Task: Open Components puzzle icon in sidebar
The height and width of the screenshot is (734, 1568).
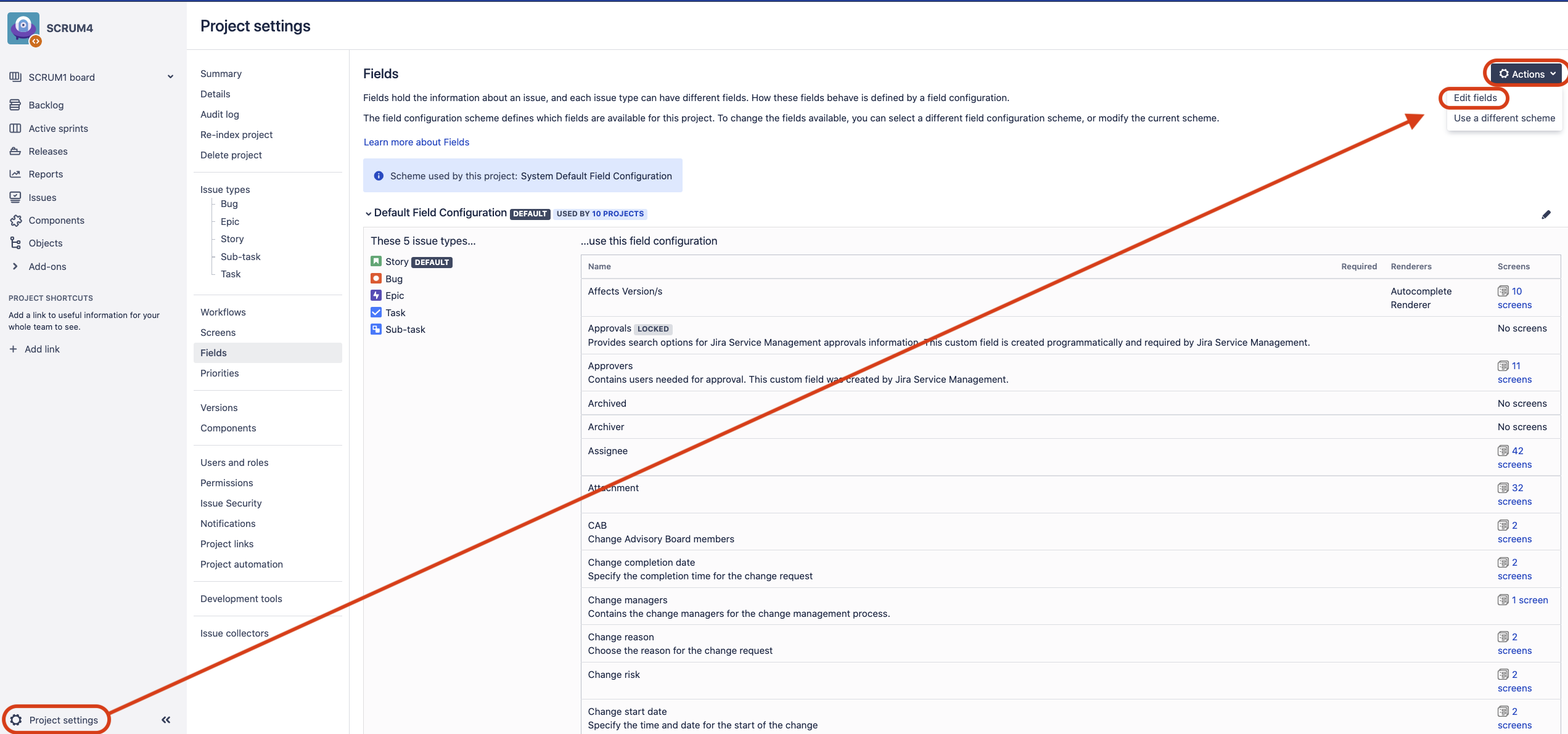Action: pos(15,220)
